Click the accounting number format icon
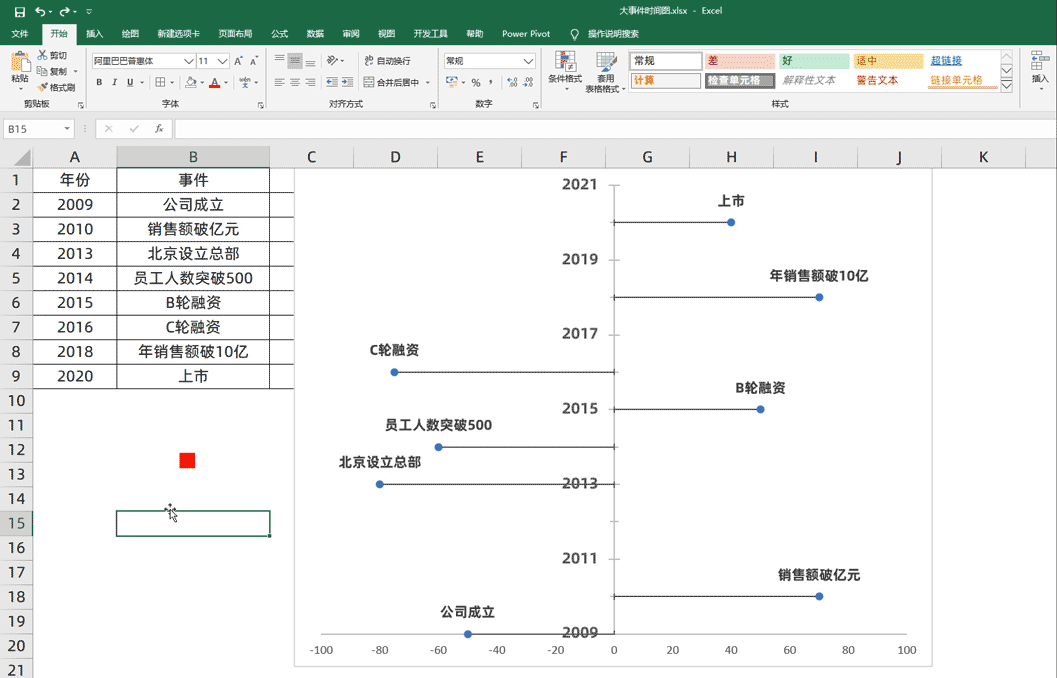This screenshot has width=1057, height=678. tap(451, 82)
